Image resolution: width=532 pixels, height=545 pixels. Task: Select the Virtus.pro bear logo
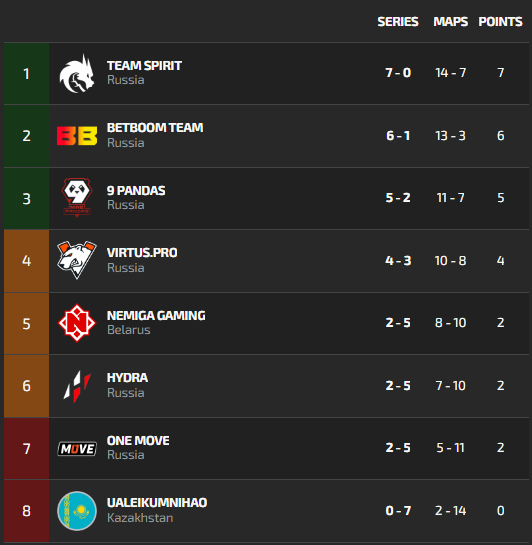point(77,260)
